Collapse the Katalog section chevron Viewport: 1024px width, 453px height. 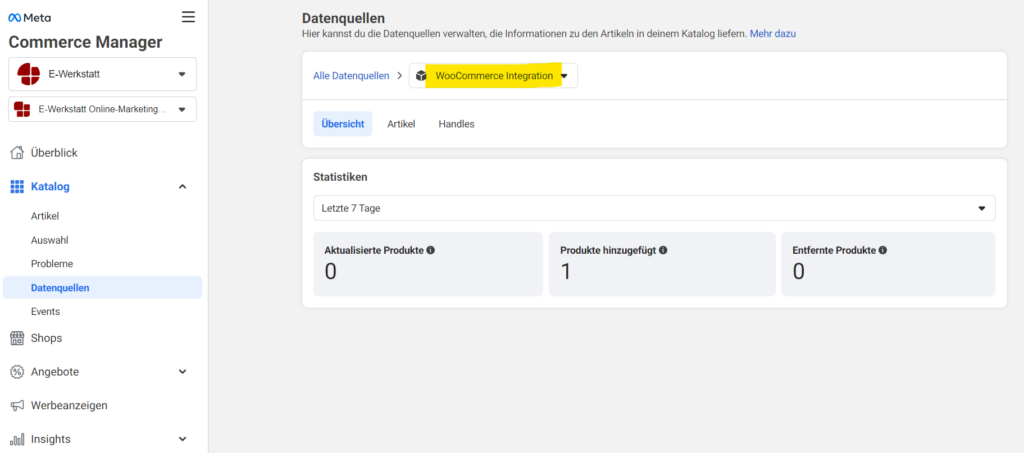coord(183,187)
